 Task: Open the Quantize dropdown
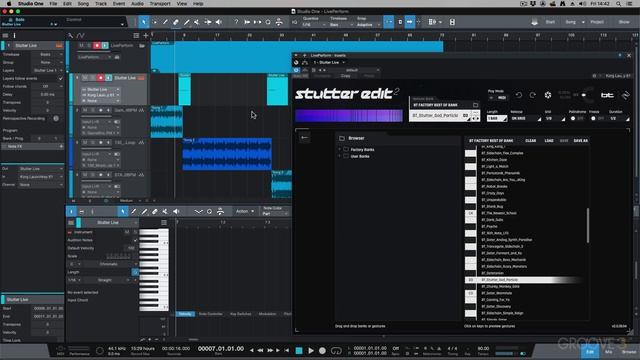click(x=314, y=25)
